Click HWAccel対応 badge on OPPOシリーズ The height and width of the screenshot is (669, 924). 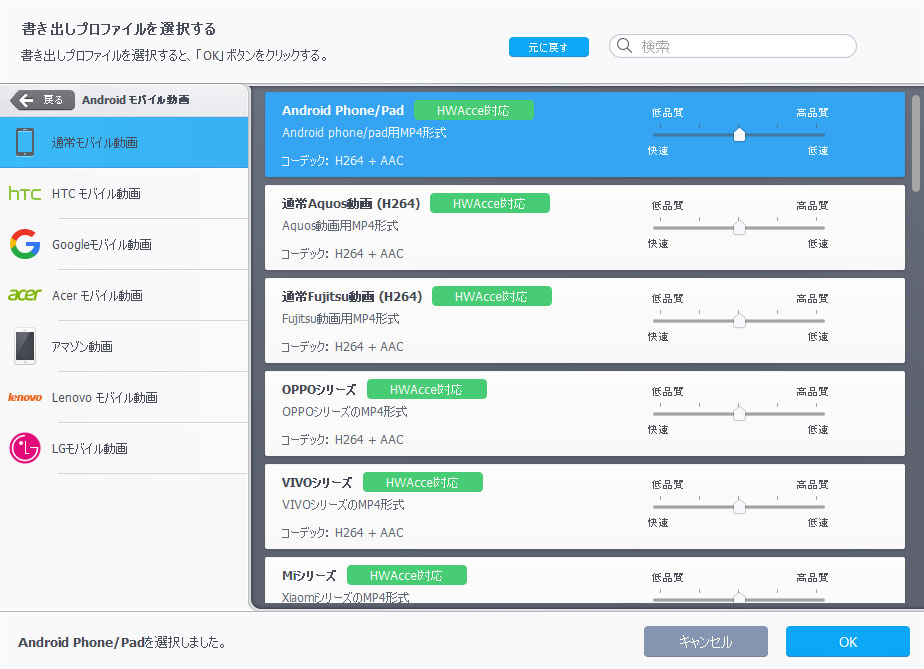(427, 390)
